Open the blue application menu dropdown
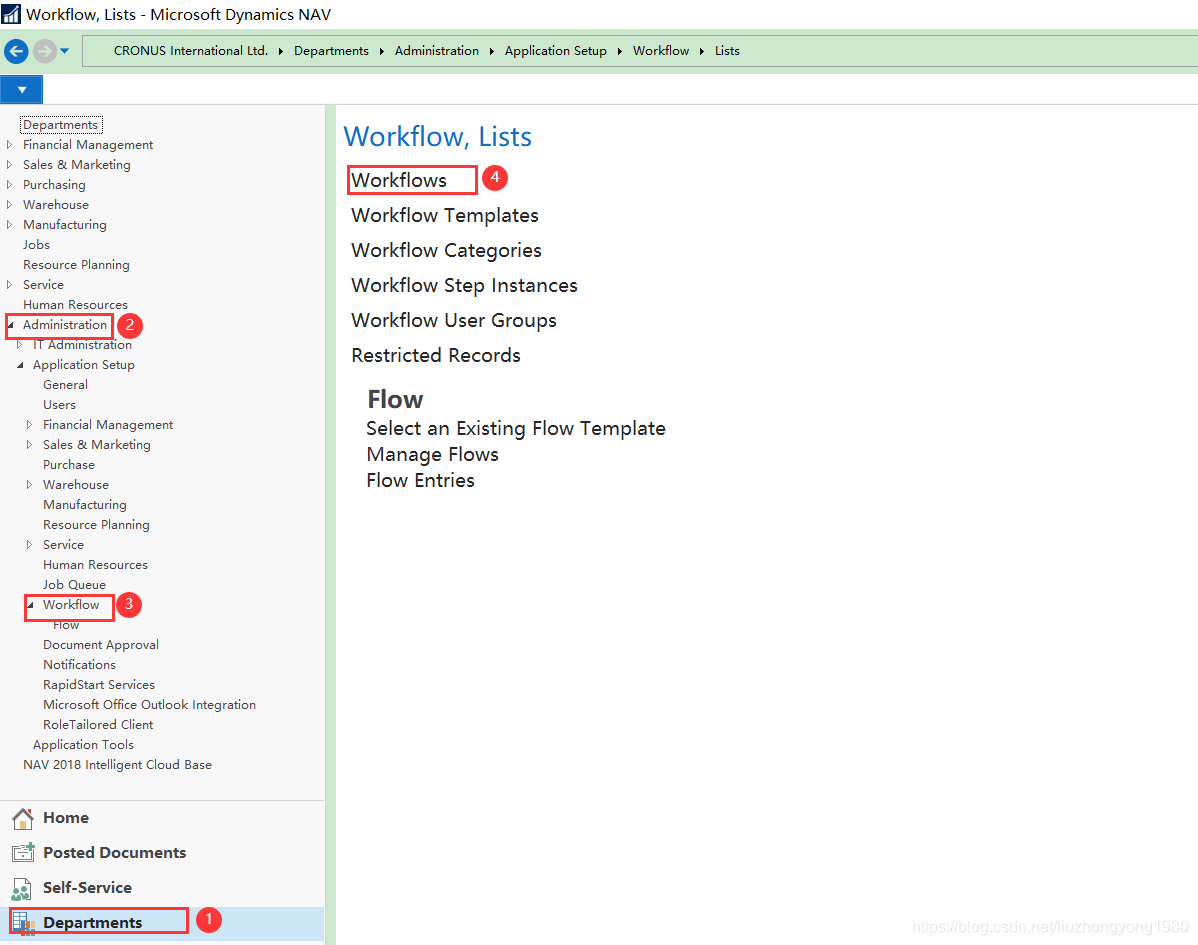 click(21, 89)
